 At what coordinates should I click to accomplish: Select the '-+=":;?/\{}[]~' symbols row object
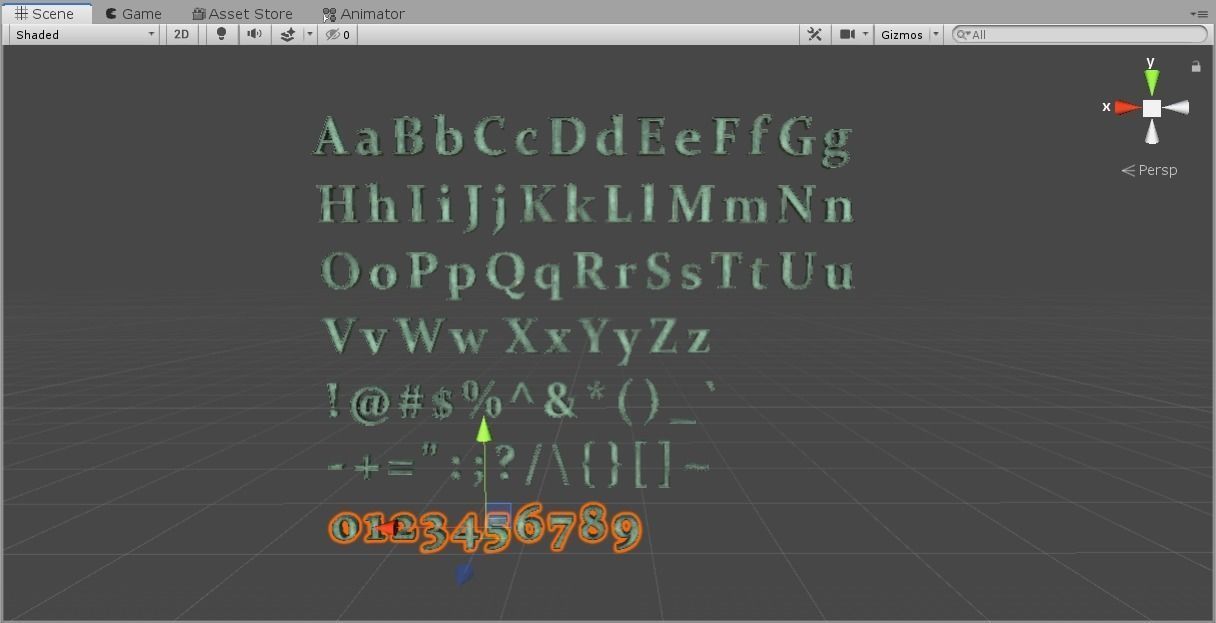(x=519, y=465)
